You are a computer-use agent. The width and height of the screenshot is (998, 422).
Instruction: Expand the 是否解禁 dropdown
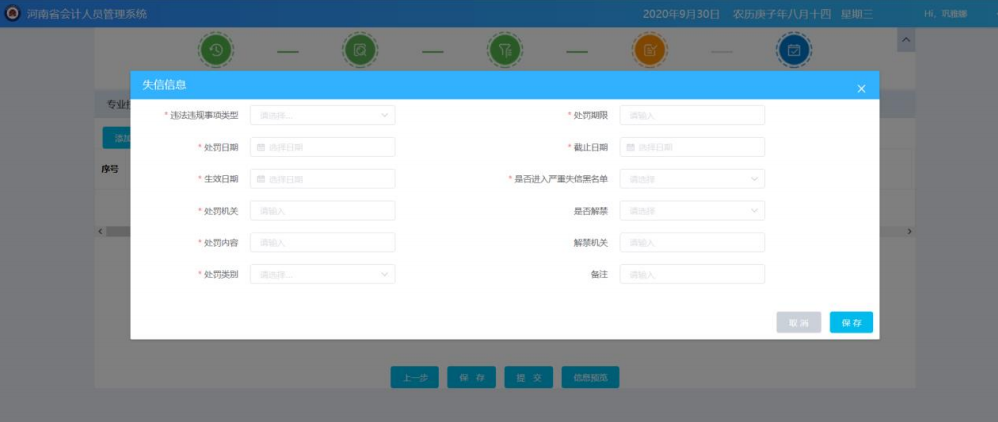click(692, 211)
